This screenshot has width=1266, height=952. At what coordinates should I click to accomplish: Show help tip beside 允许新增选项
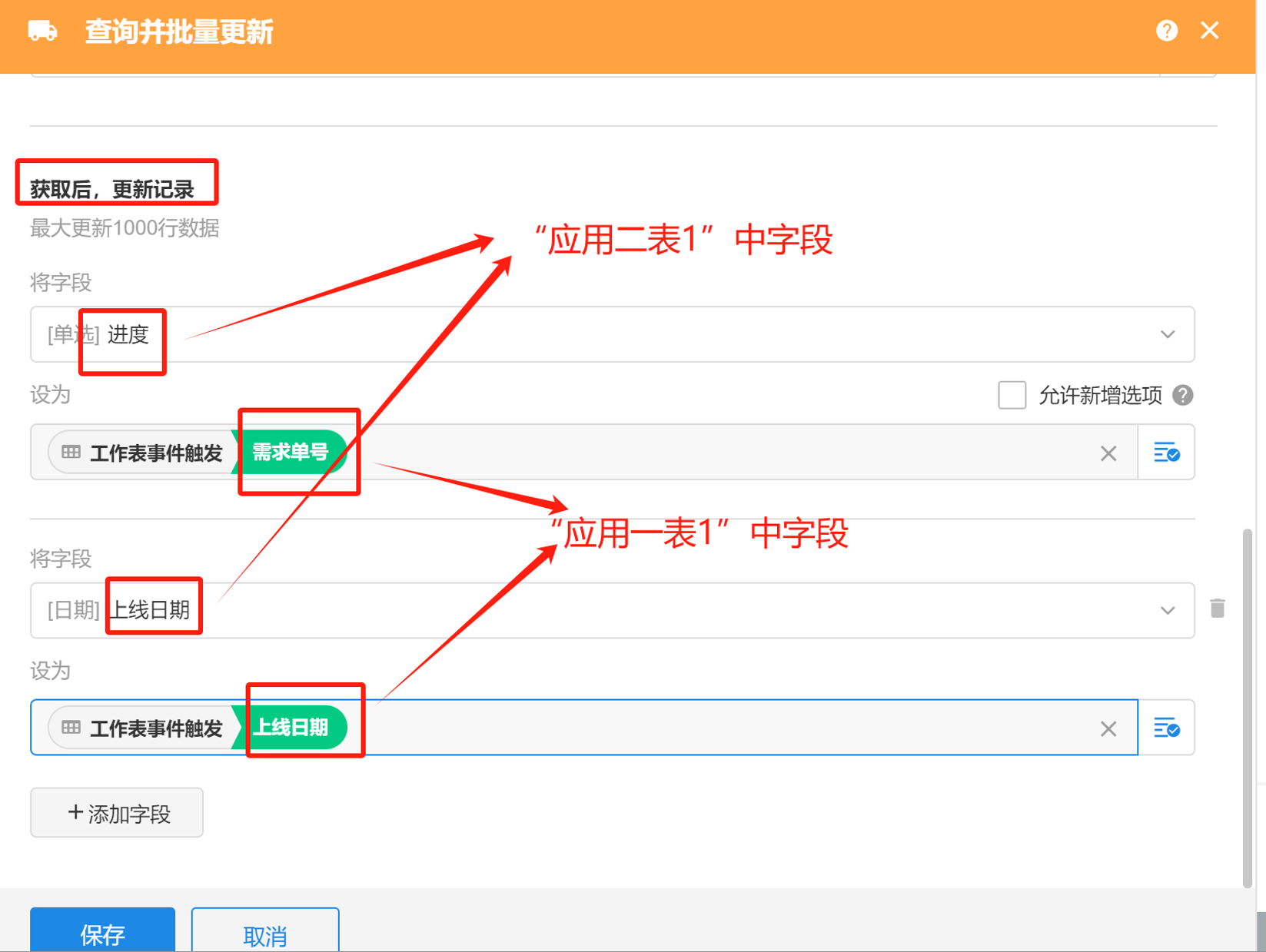click(1182, 395)
